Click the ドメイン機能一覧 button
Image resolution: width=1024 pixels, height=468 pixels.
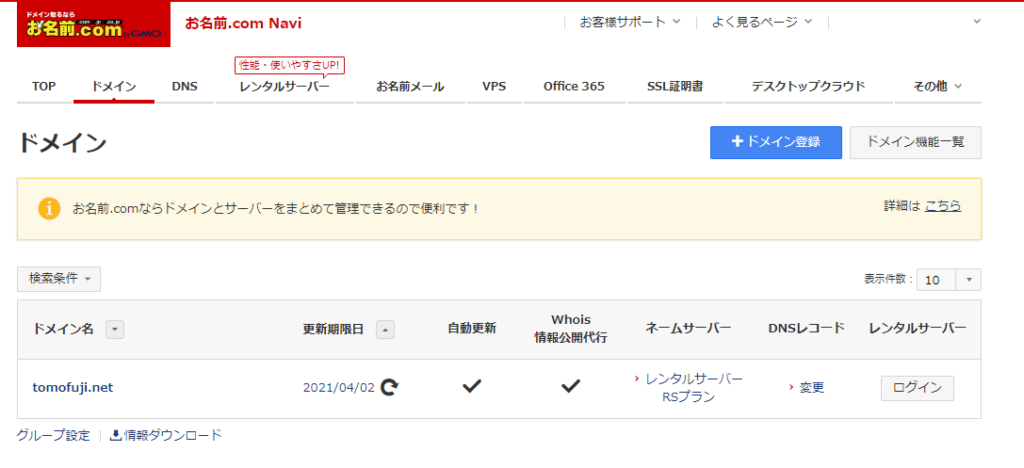click(x=915, y=142)
